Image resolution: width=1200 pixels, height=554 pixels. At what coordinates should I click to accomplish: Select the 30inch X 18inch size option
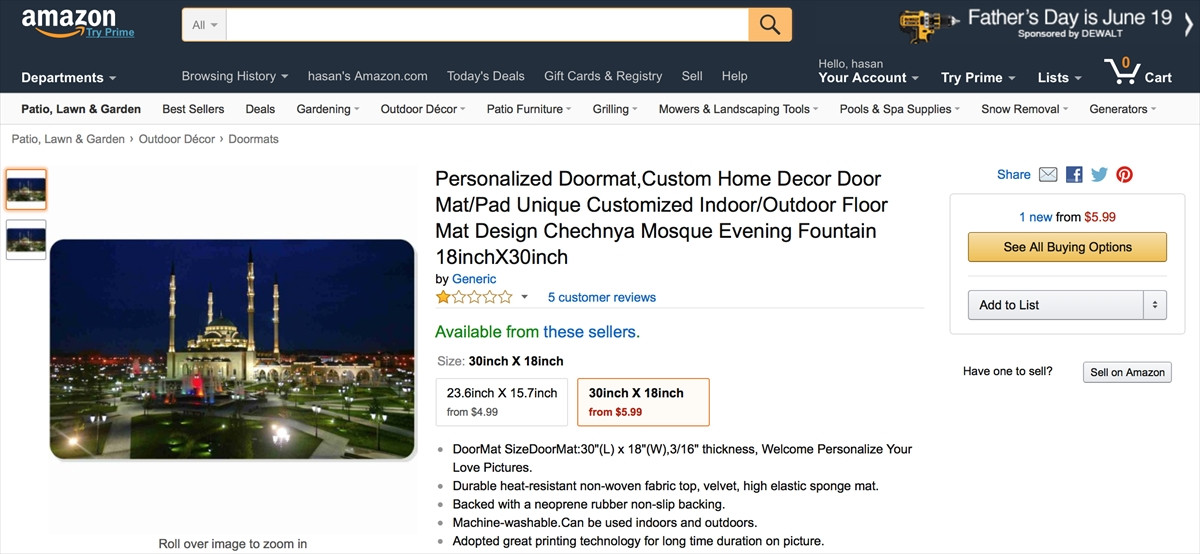tap(643, 402)
